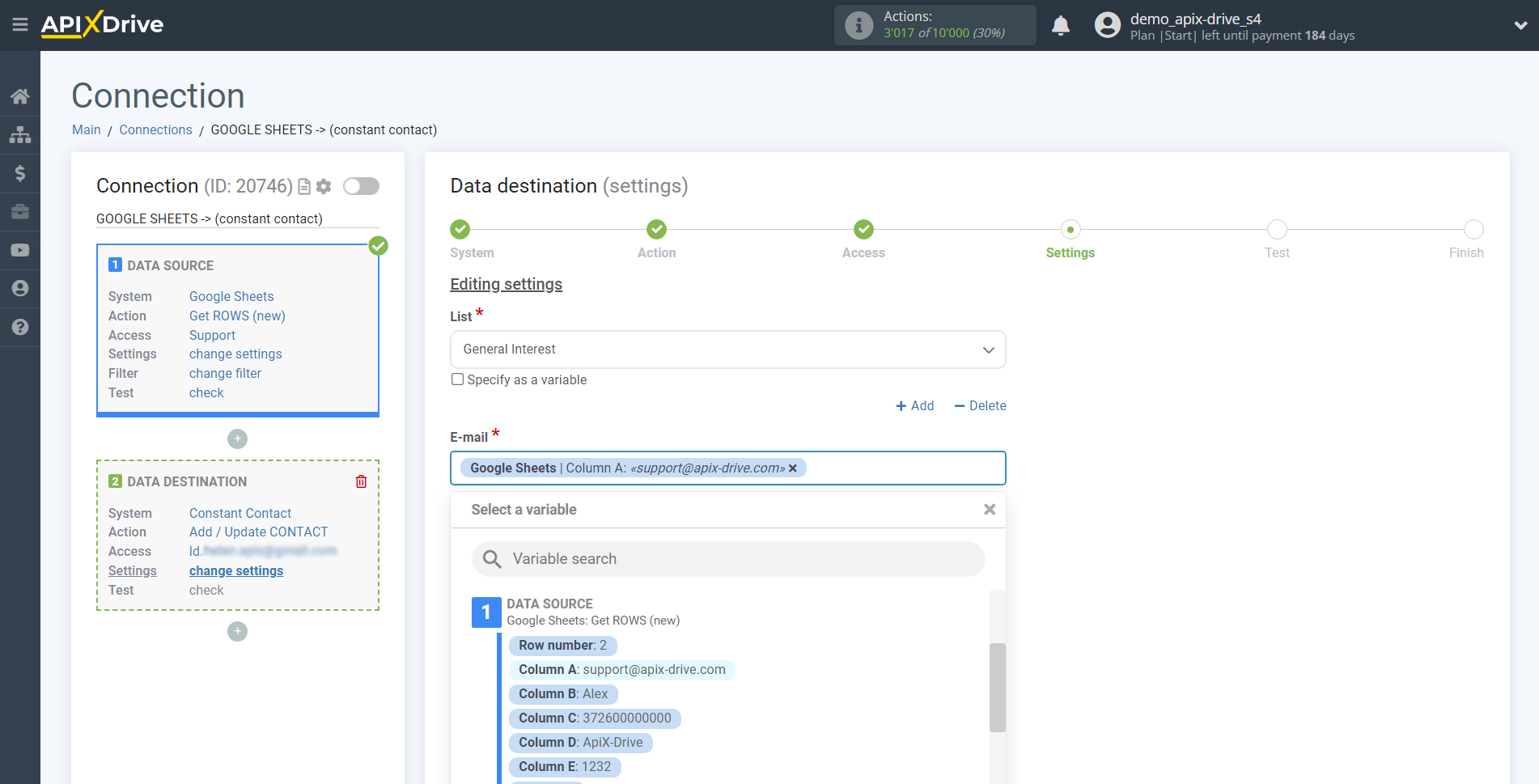Click the actions info icon
This screenshot has width=1539, height=784.
click(859, 25)
